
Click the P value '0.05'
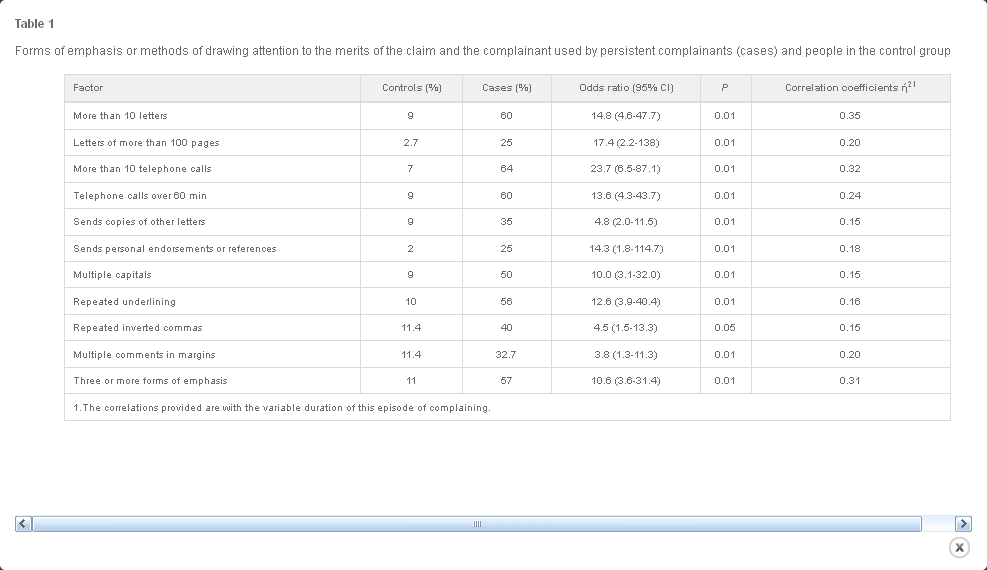tap(725, 328)
